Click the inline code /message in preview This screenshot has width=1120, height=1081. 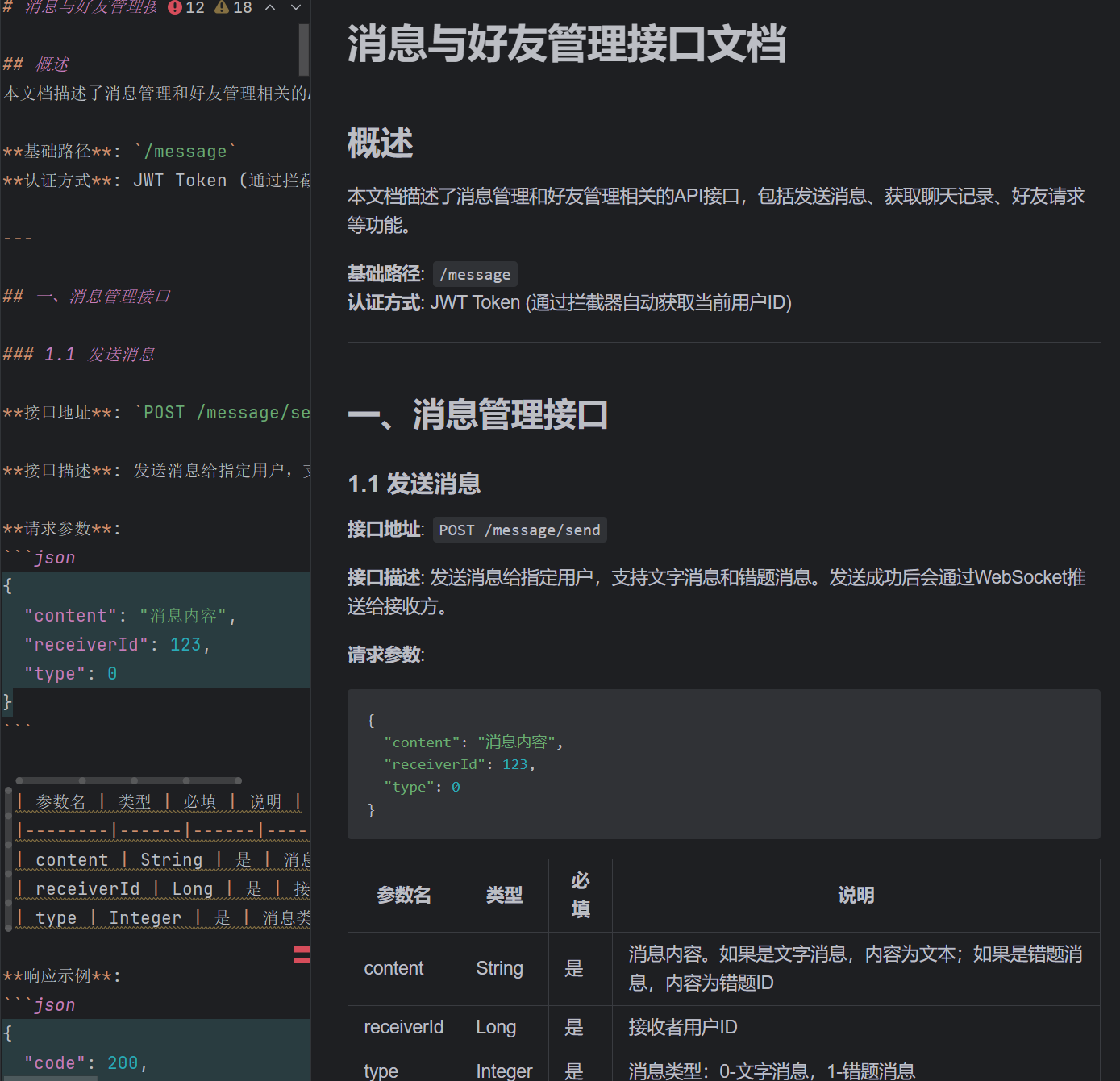point(475,274)
